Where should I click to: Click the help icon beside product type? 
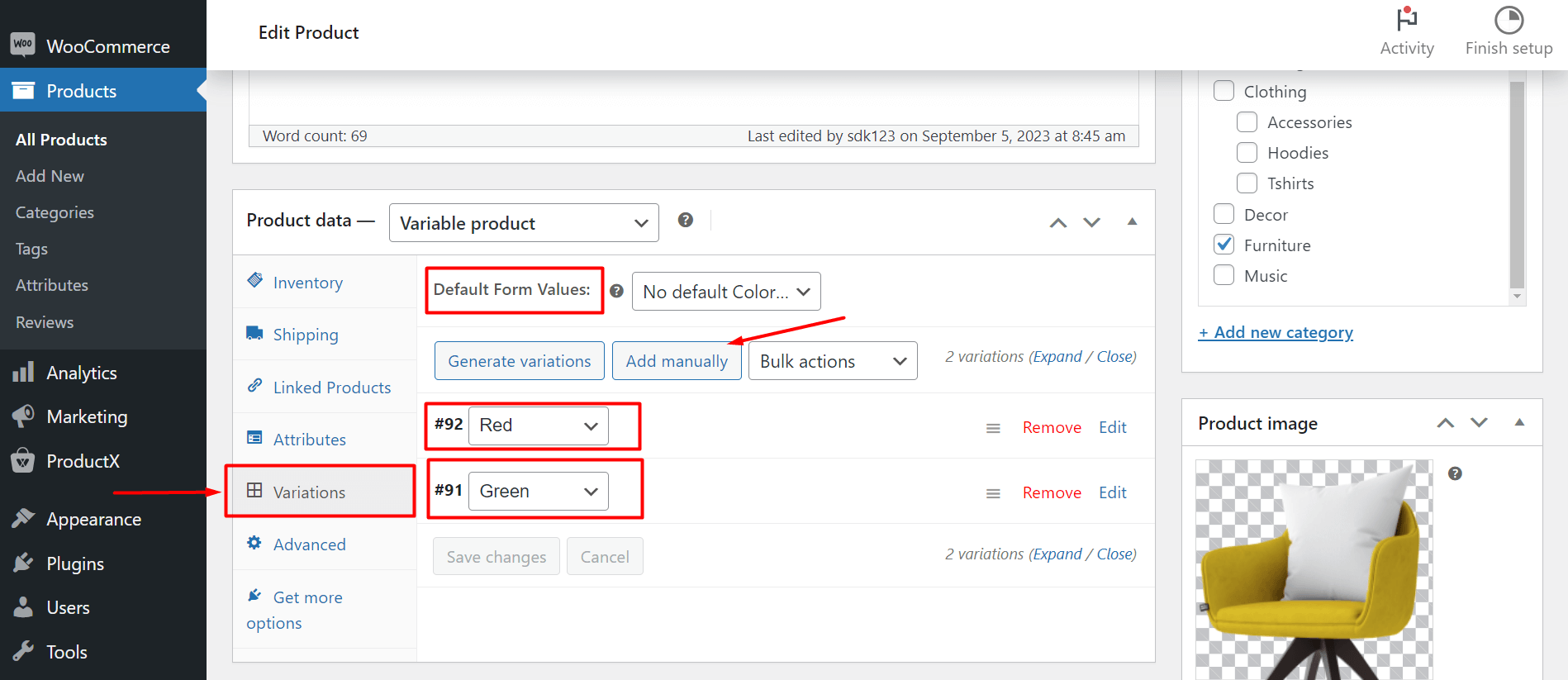685,220
